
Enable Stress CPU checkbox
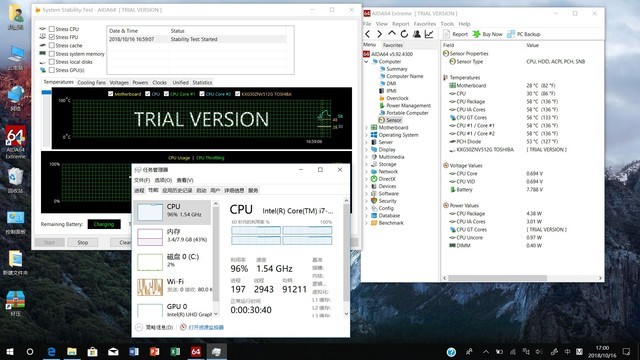[x=52, y=29]
